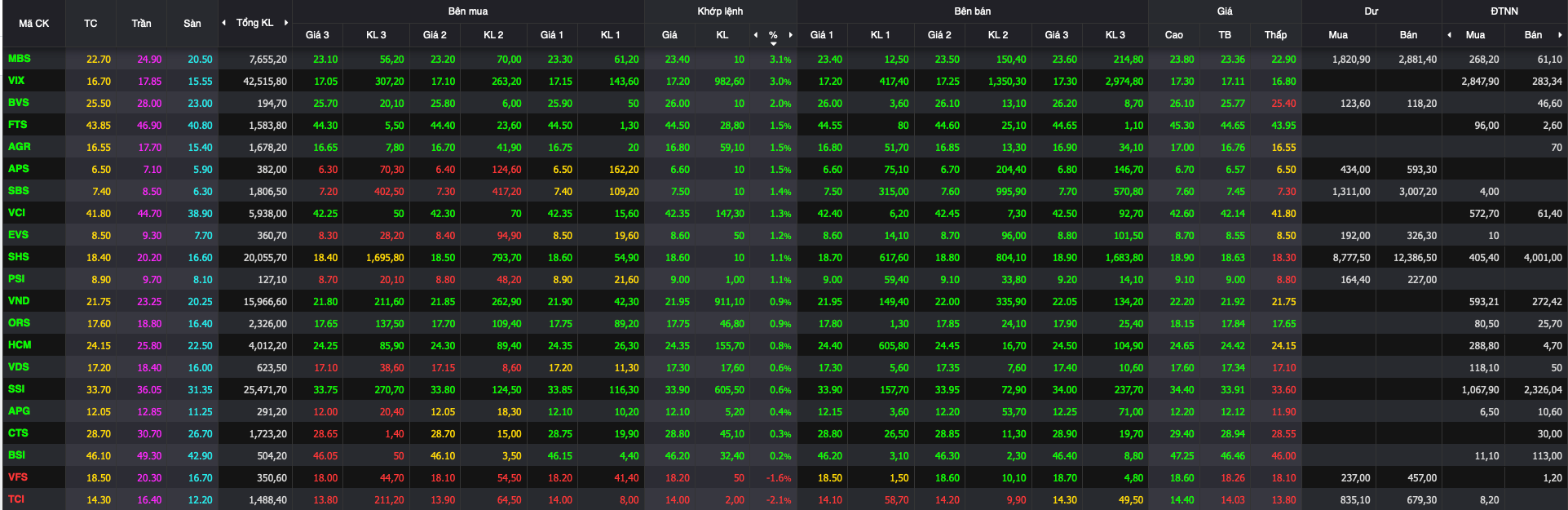Select the HCM ticker
Screen dimensions: 1568x510
point(20,345)
